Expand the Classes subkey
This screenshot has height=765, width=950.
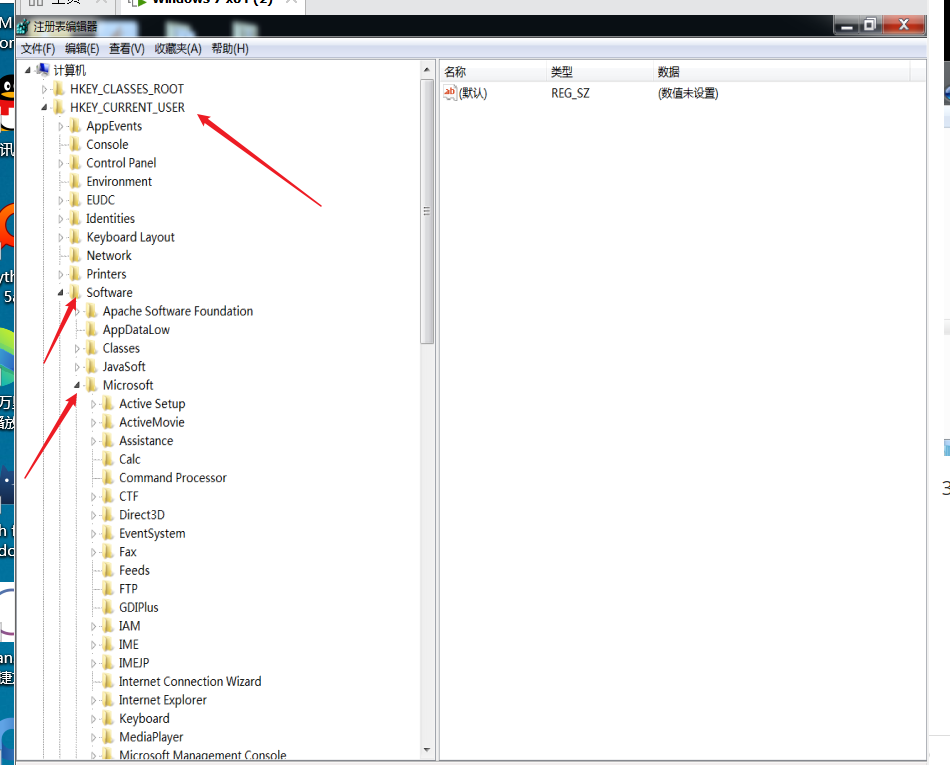point(78,348)
